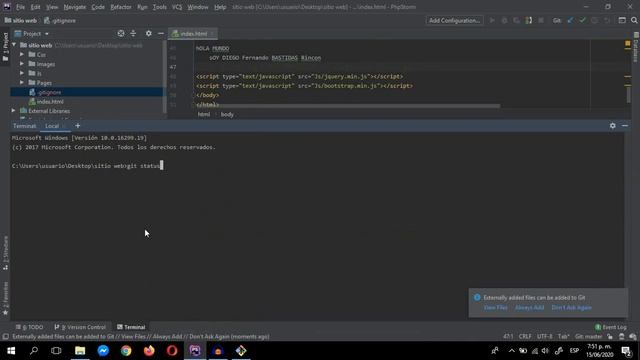Open Search Everywhere magnifier in toolbar
640x360 pixels.
pyautogui.click(x=634, y=20)
